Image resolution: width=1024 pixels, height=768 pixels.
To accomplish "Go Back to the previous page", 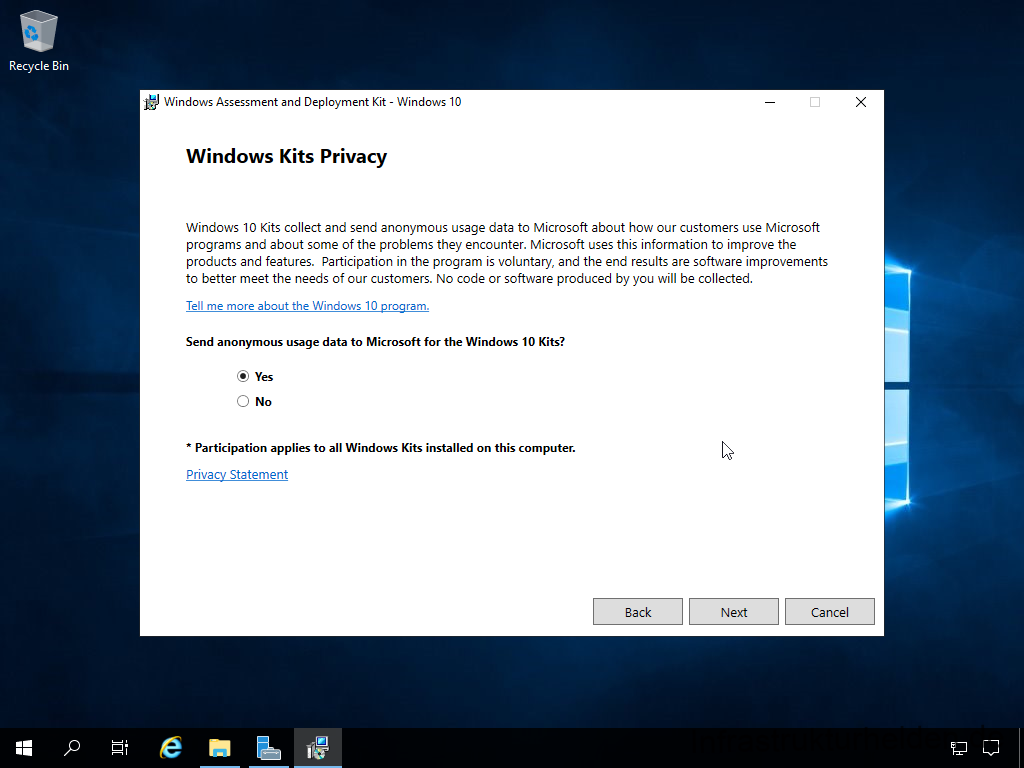I will tap(637, 612).
